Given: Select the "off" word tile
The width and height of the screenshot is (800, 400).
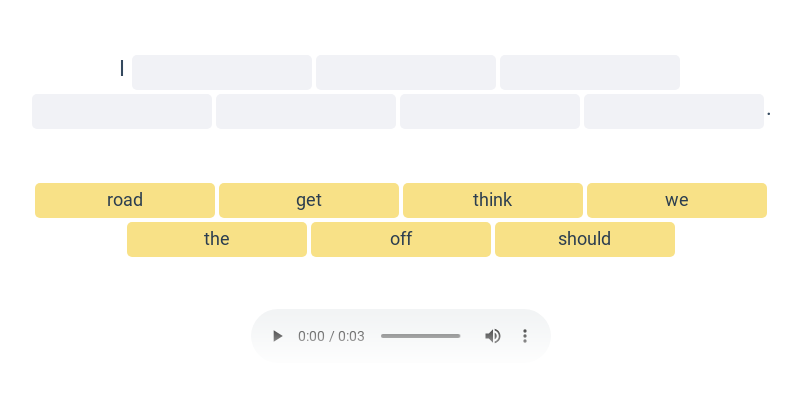Looking at the screenshot, I should (x=401, y=239).
